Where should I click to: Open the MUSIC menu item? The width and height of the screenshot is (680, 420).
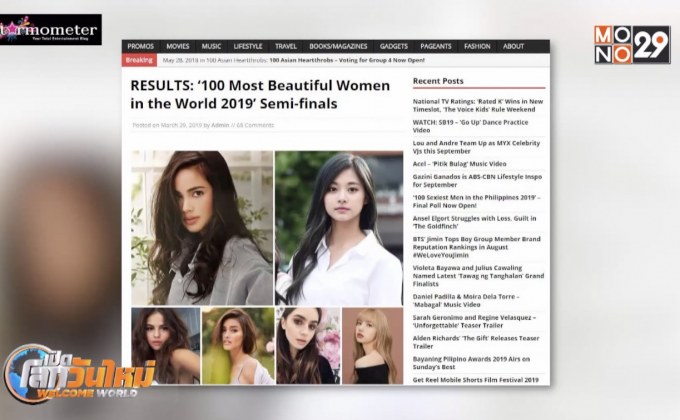211,46
